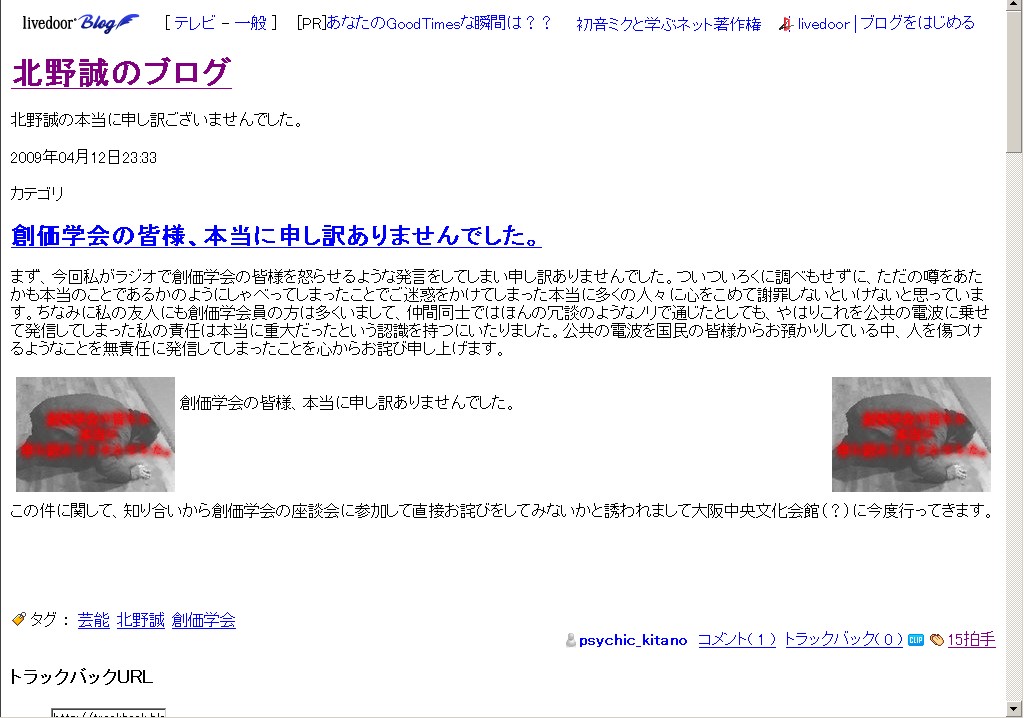Click the livedoor Blog logo
Image resolution: width=1024 pixels, height=718 pixels.
coord(80,24)
